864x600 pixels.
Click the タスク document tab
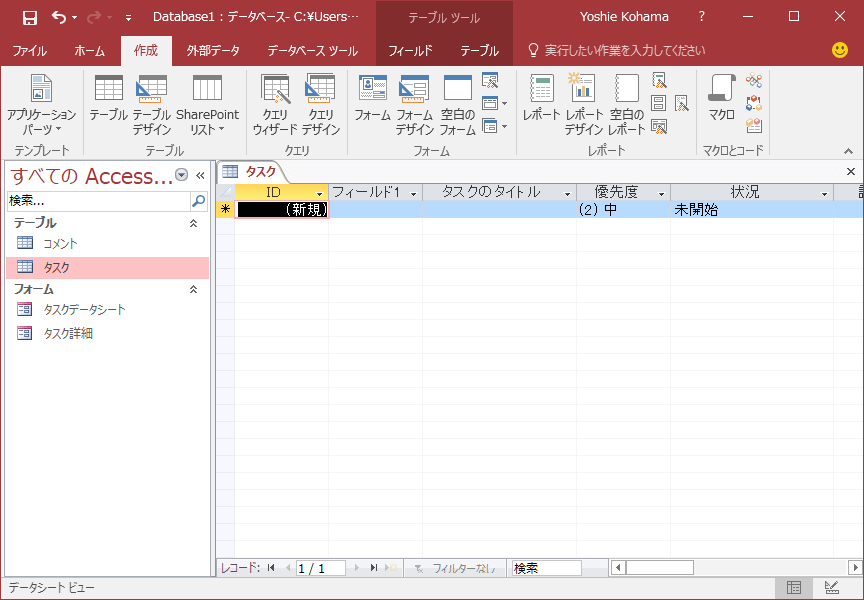tap(251, 172)
